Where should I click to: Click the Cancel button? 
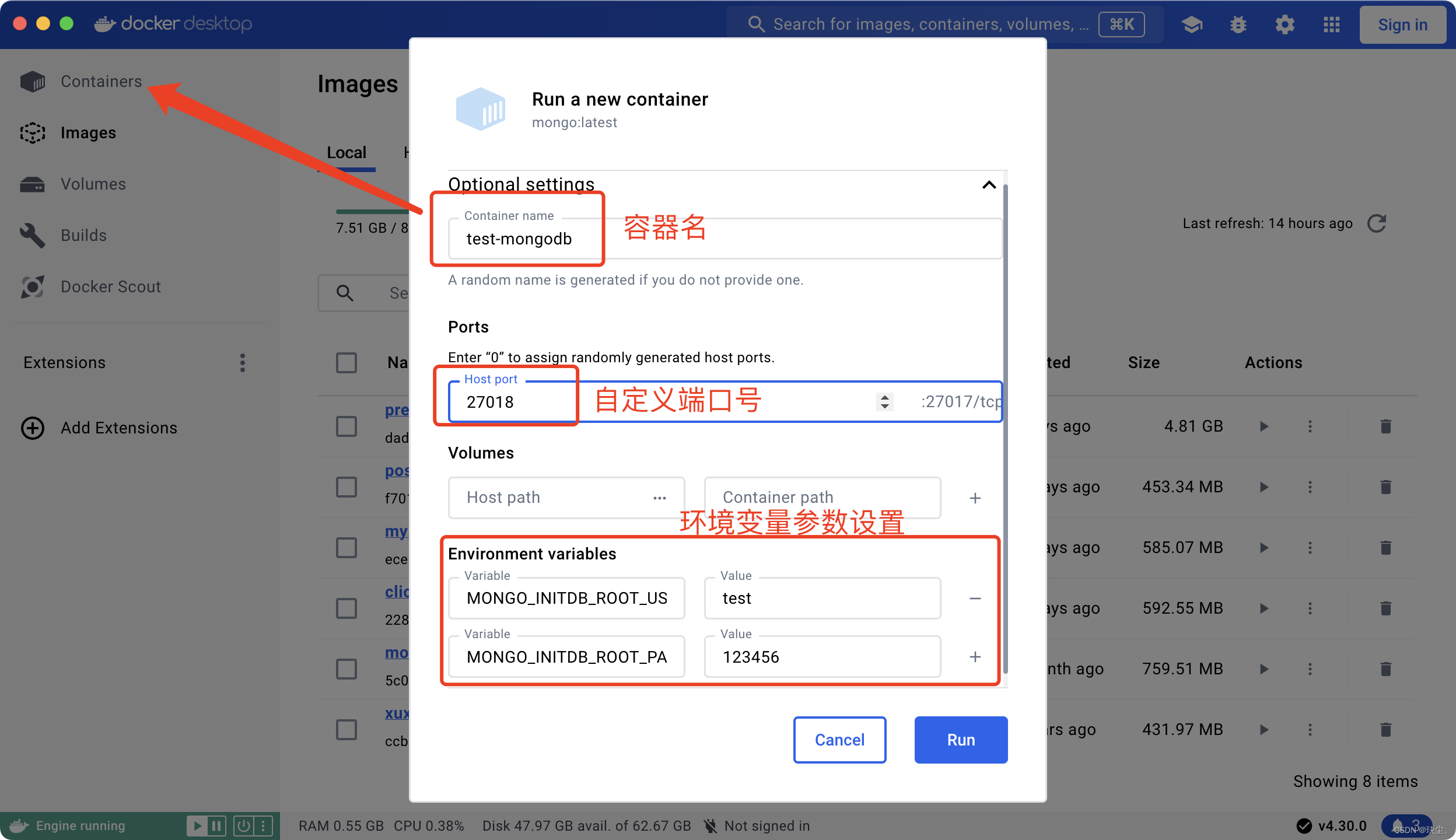tap(839, 740)
